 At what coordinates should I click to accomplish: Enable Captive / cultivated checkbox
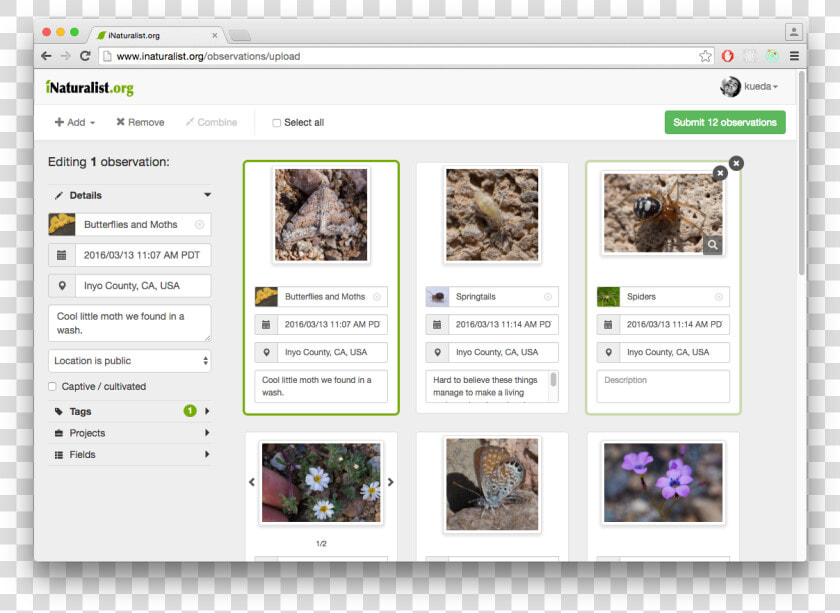click(52, 386)
